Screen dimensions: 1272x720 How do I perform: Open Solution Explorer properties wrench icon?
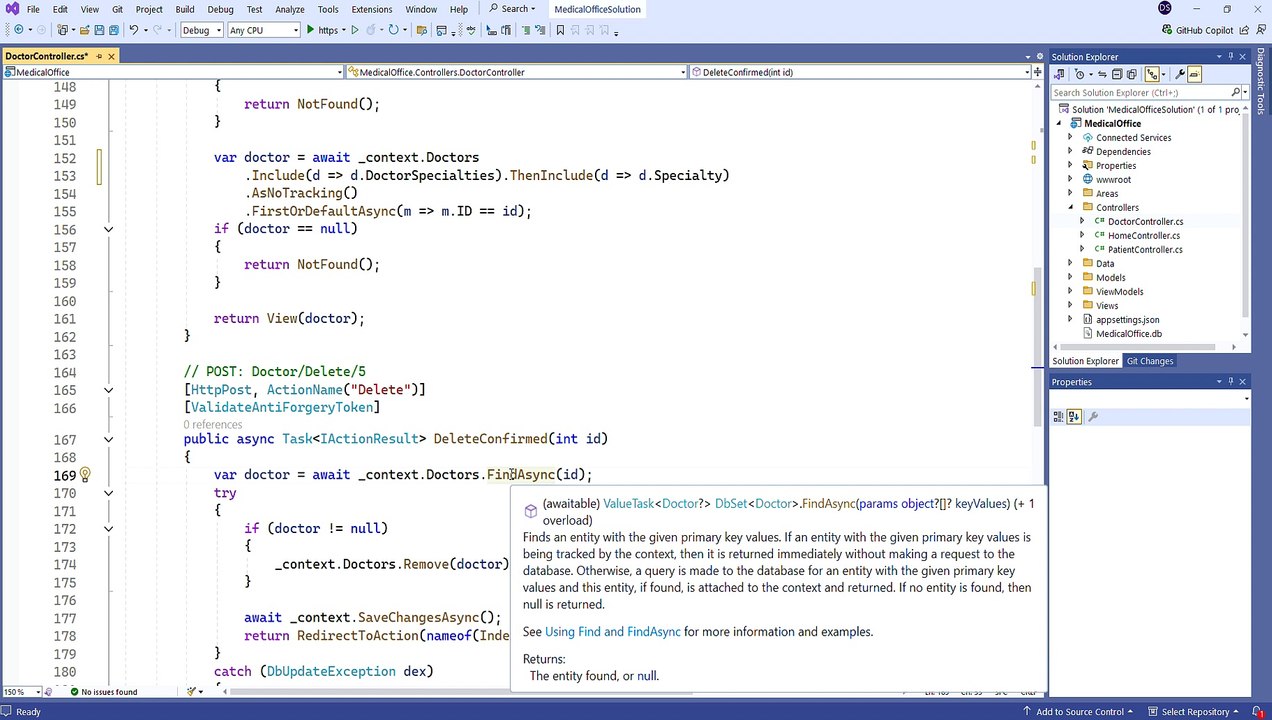pos(1180,75)
